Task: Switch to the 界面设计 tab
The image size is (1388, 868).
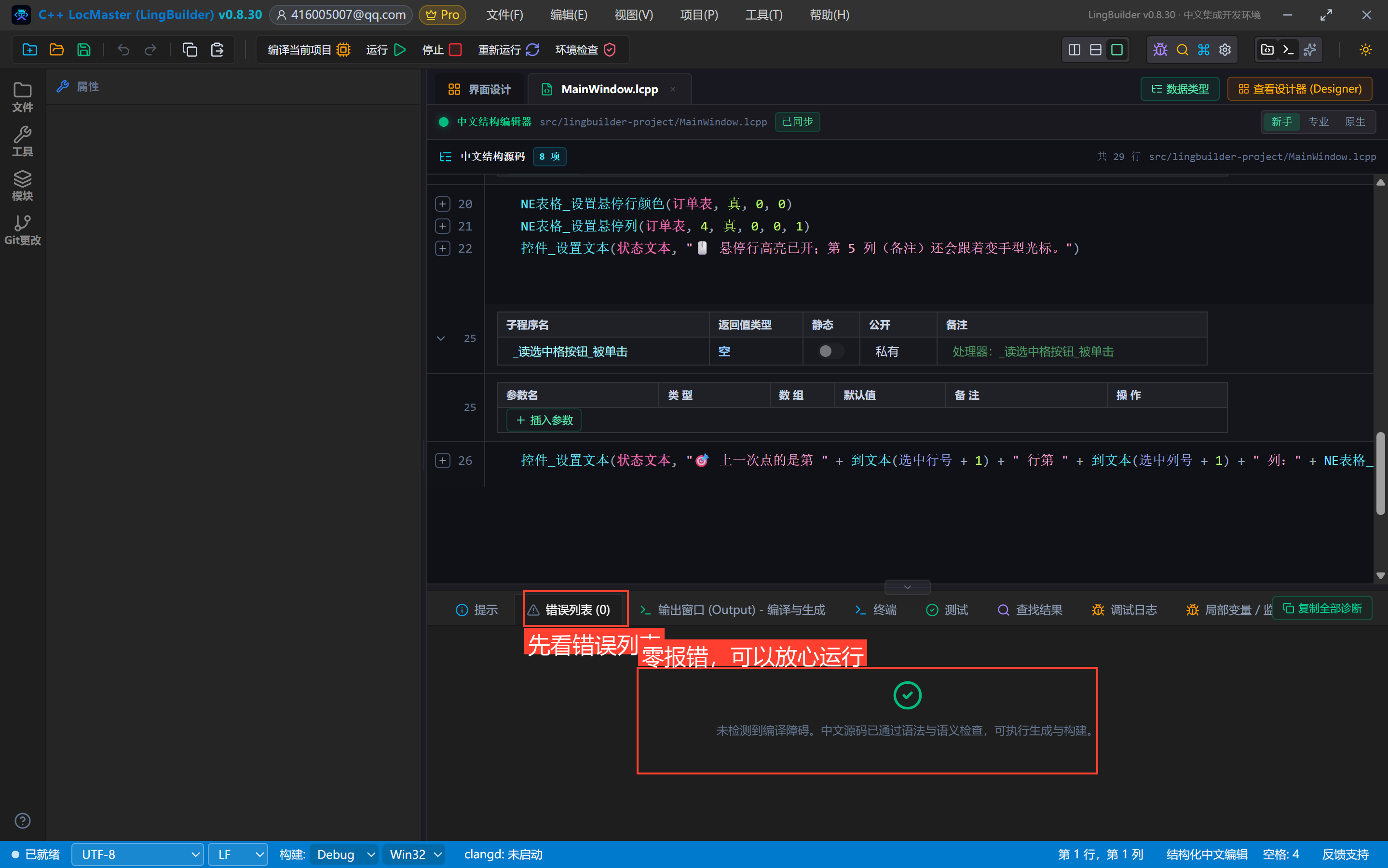Action: (479, 89)
